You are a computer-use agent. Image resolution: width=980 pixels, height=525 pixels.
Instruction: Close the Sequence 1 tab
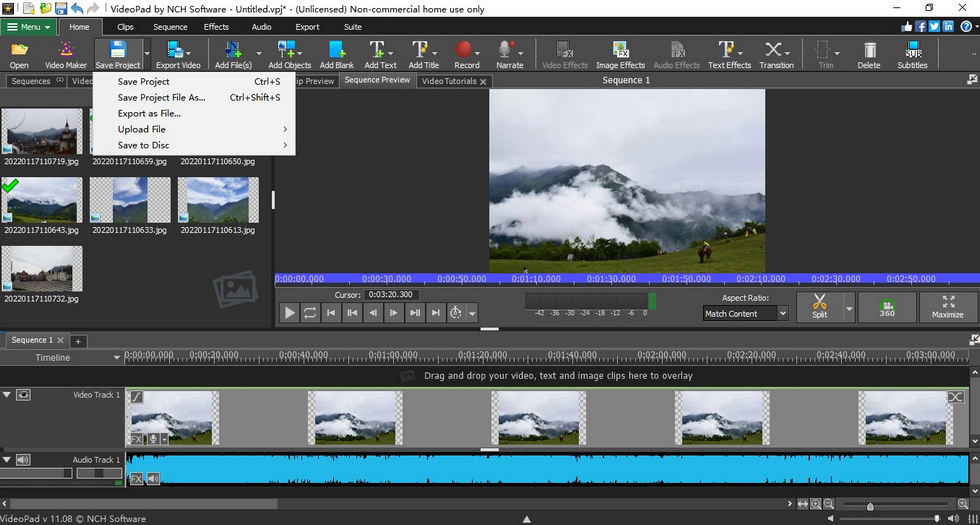pos(61,341)
